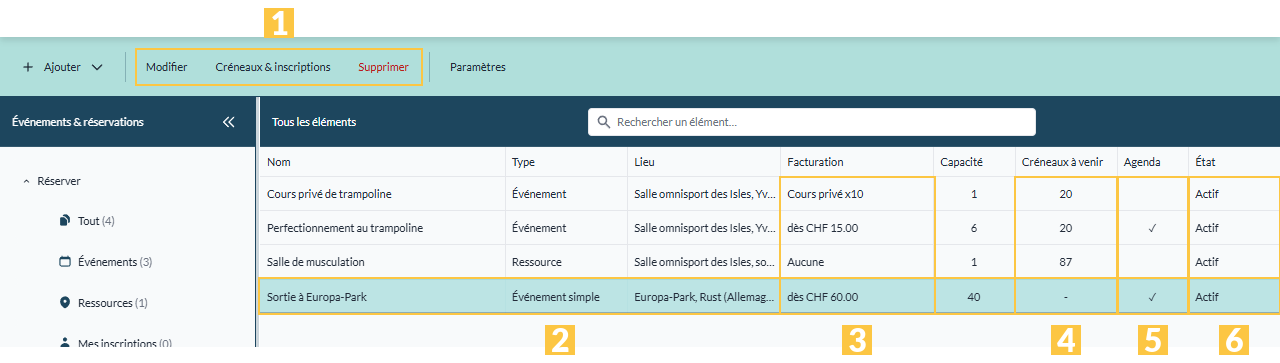The image size is (1280, 363).
Task: Select the row Perfectionnement au trampoline
Action: pyautogui.click(x=770, y=228)
